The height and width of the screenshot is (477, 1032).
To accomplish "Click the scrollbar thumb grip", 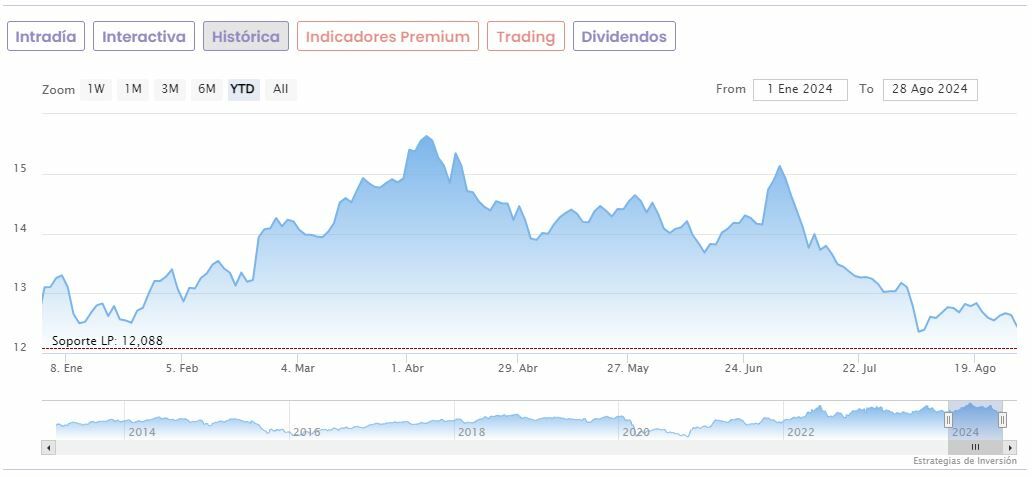I will 975,447.
